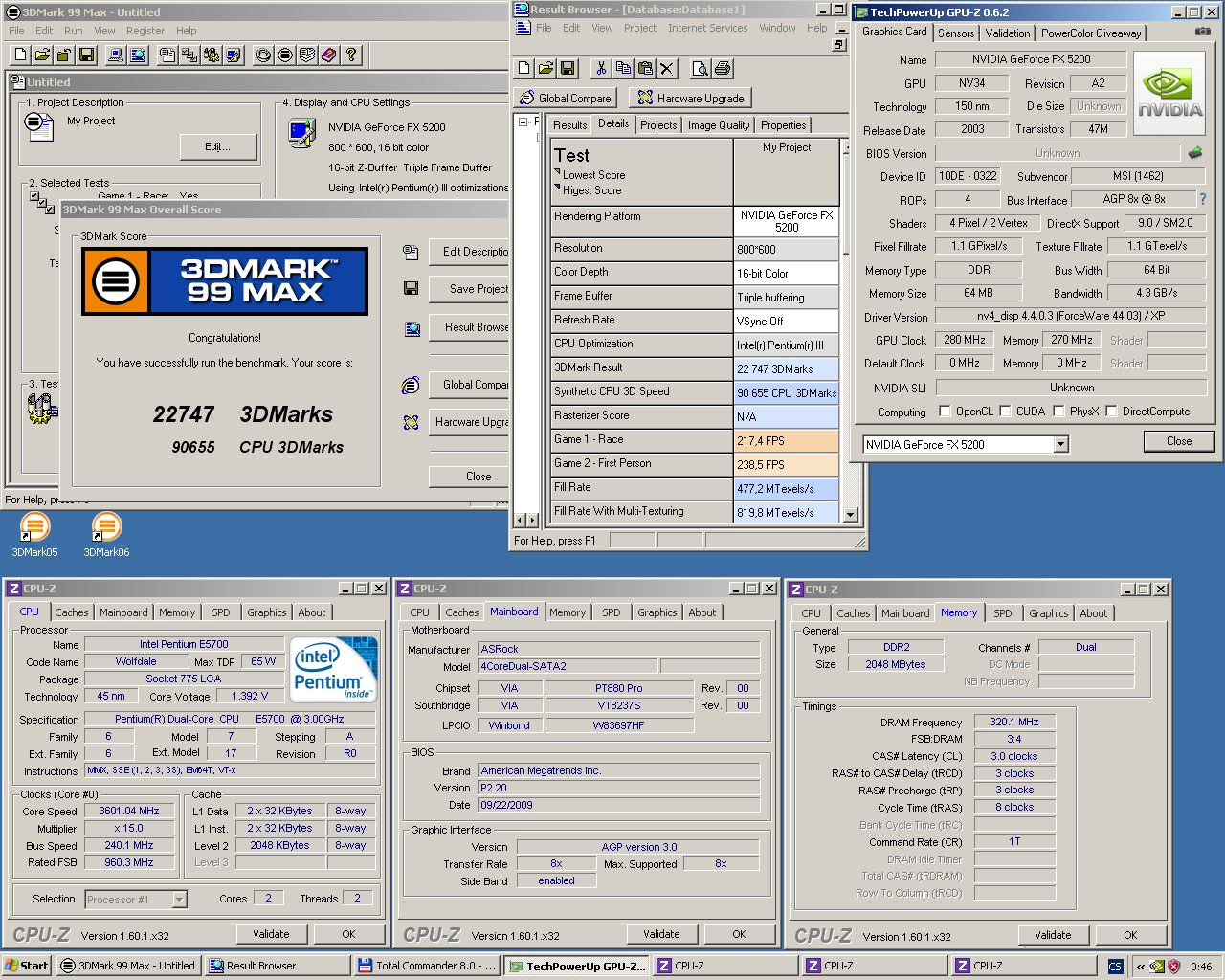The height and width of the screenshot is (980, 1225).
Task: Click Paste clipboard icon in Result Browser
Action: pos(645,68)
